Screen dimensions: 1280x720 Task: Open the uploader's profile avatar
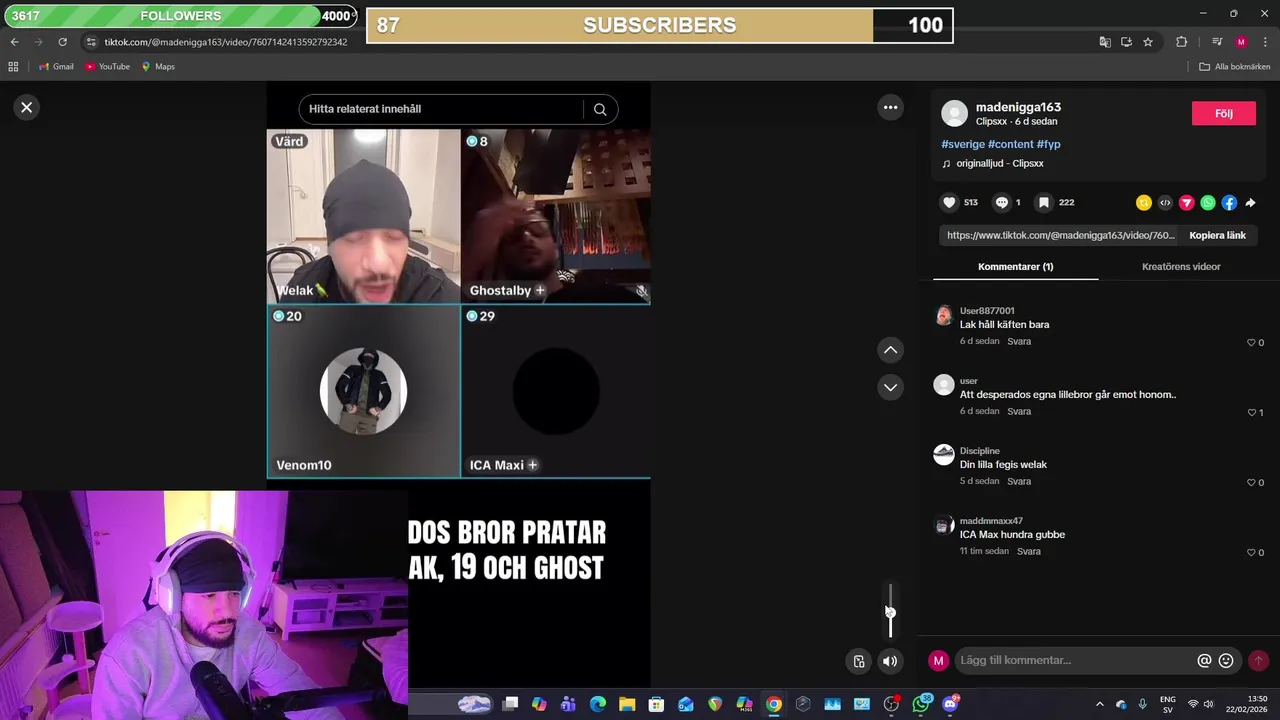(955, 113)
